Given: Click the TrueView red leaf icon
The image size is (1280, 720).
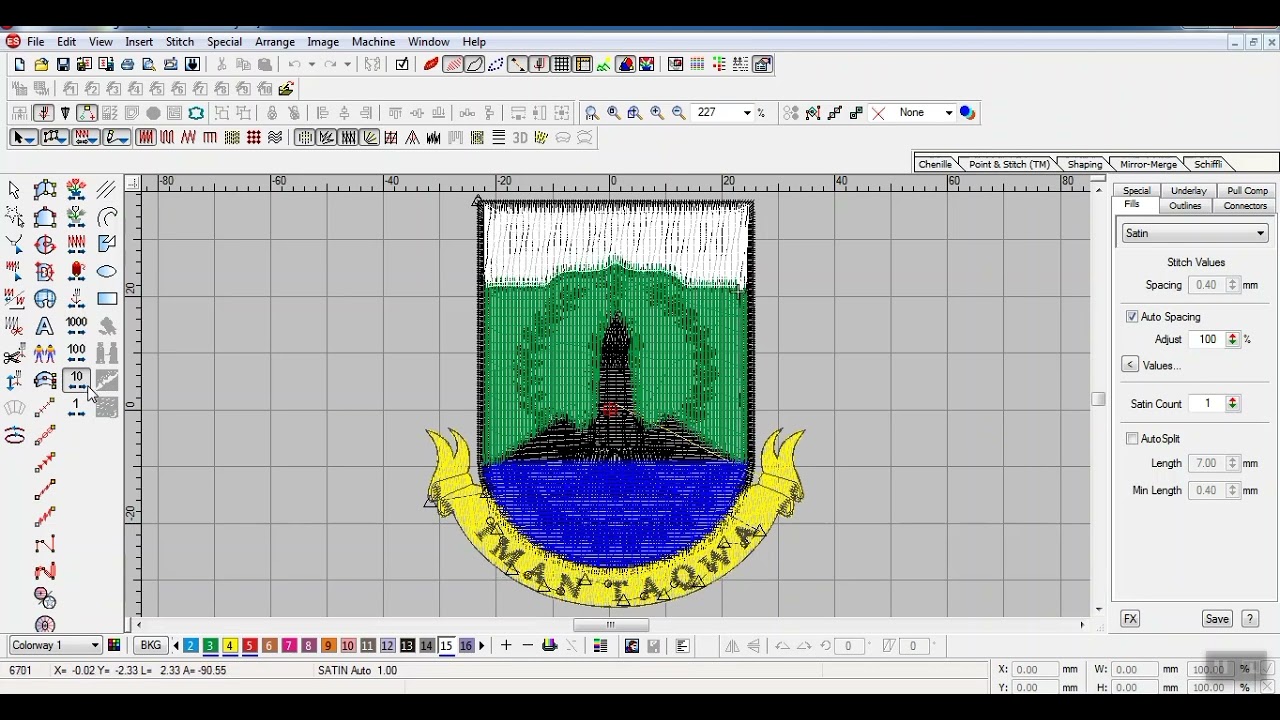Looking at the screenshot, I should point(431,65).
